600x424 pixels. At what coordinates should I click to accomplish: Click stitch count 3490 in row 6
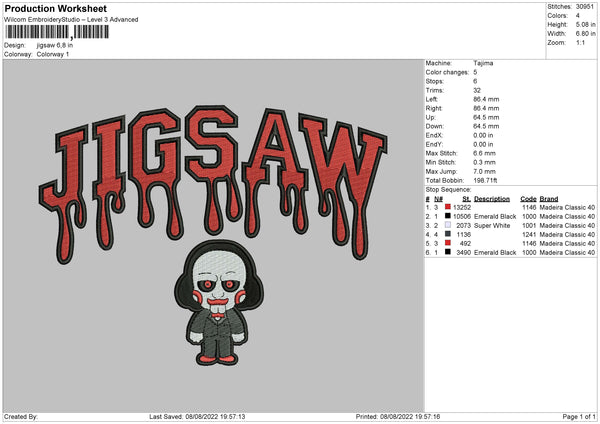463,253
